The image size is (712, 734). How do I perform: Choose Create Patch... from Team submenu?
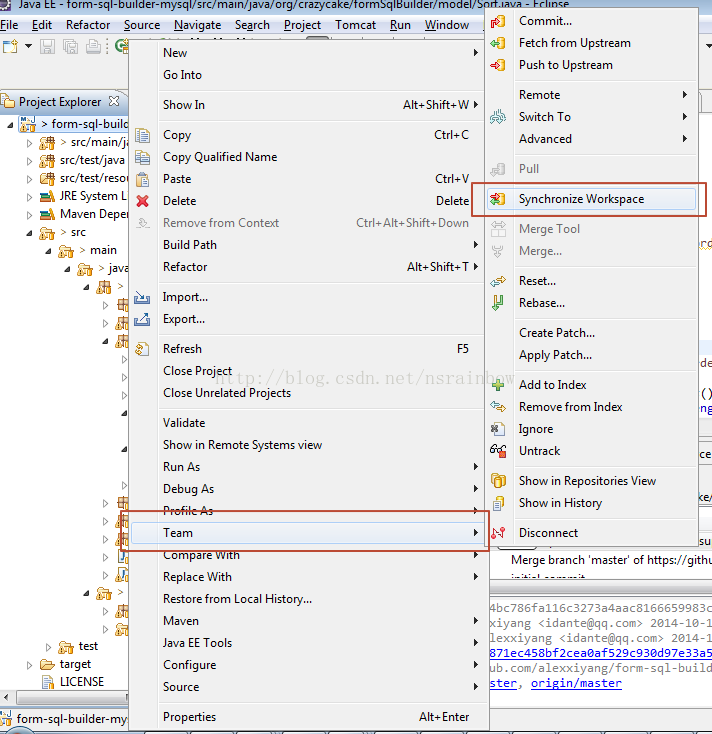click(591, 333)
